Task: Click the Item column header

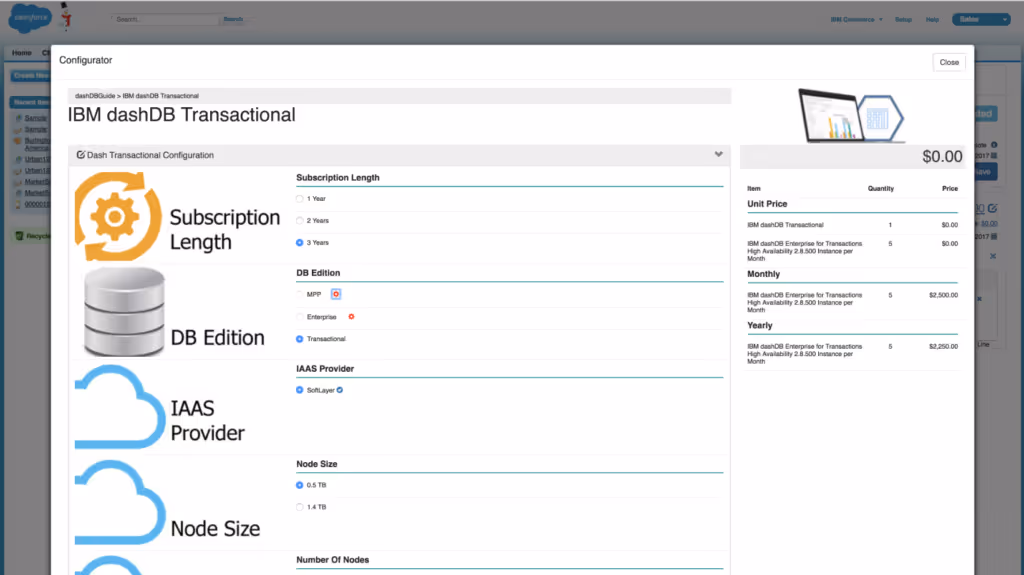Action: [754, 189]
